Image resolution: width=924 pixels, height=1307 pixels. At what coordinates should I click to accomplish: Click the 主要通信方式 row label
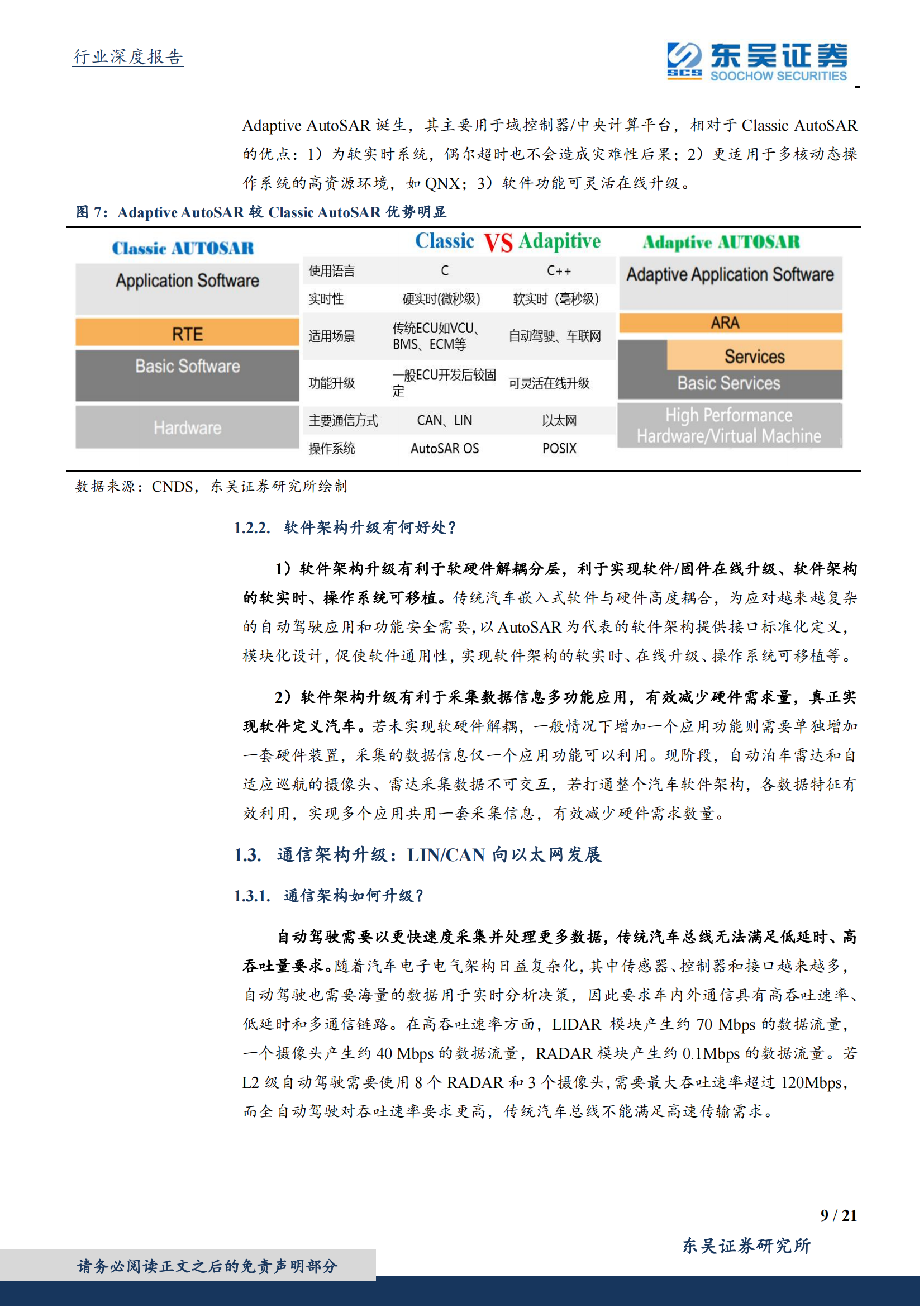(x=344, y=421)
